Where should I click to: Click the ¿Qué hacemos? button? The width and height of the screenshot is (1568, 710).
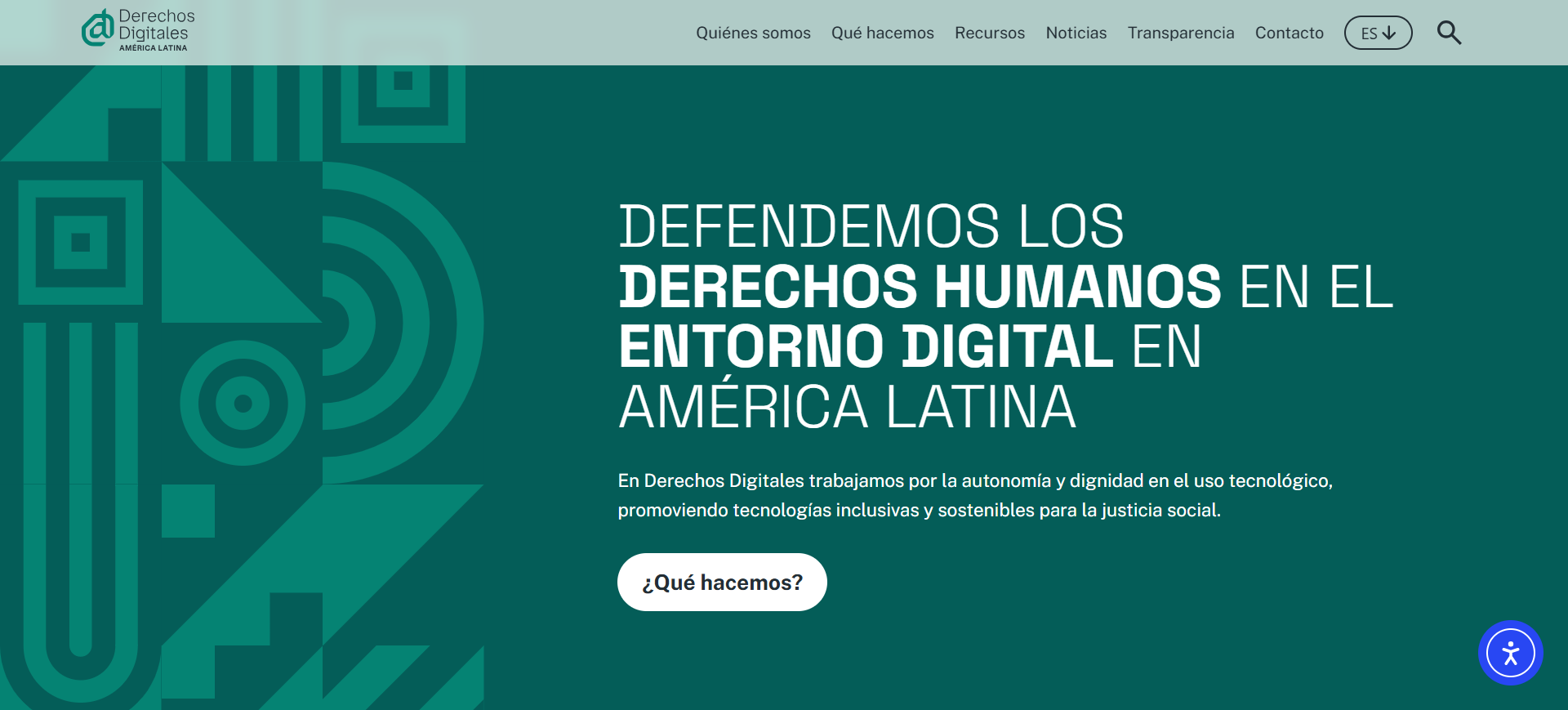pos(722,582)
